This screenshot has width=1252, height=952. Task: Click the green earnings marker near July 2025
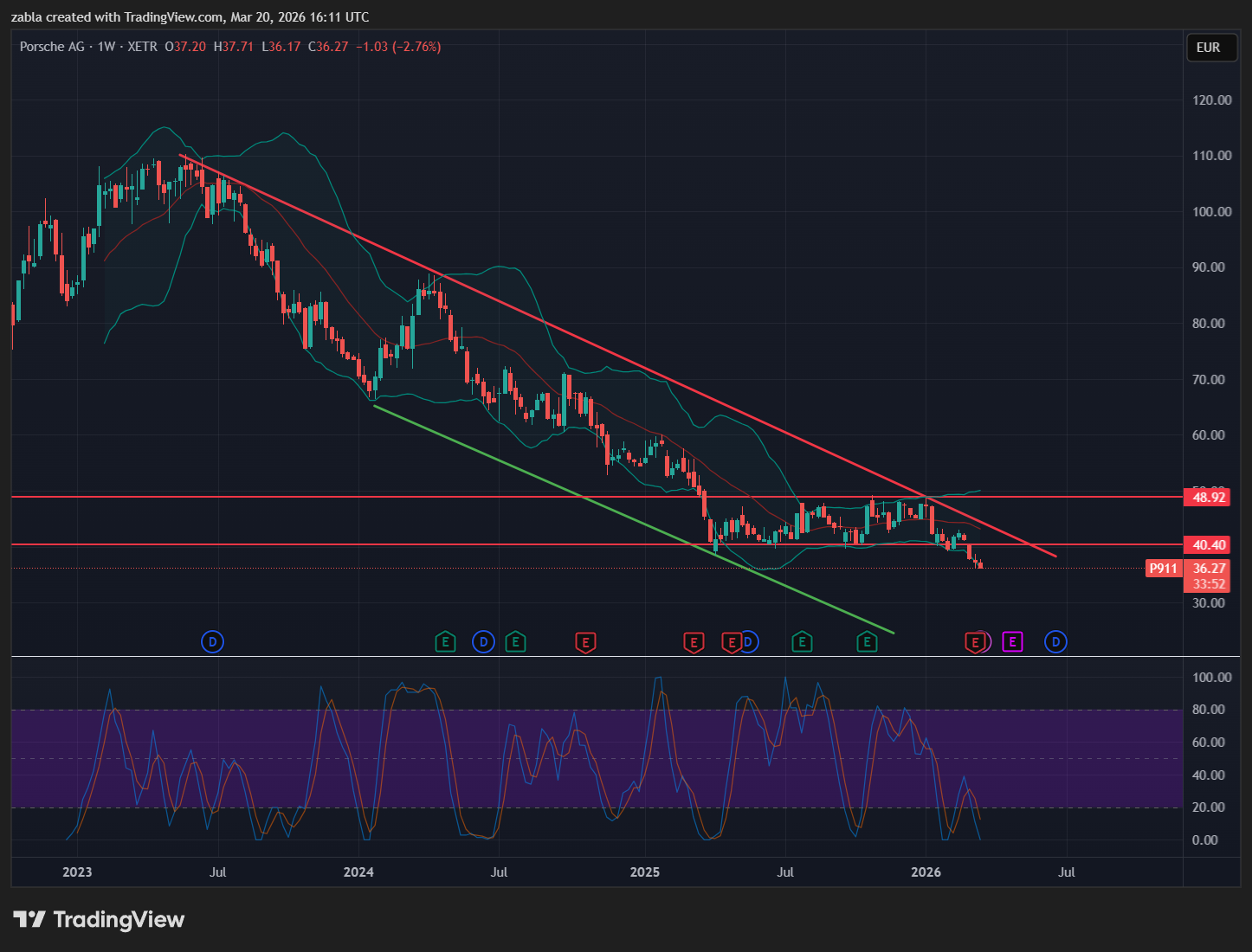pyautogui.click(x=802, y=641)
